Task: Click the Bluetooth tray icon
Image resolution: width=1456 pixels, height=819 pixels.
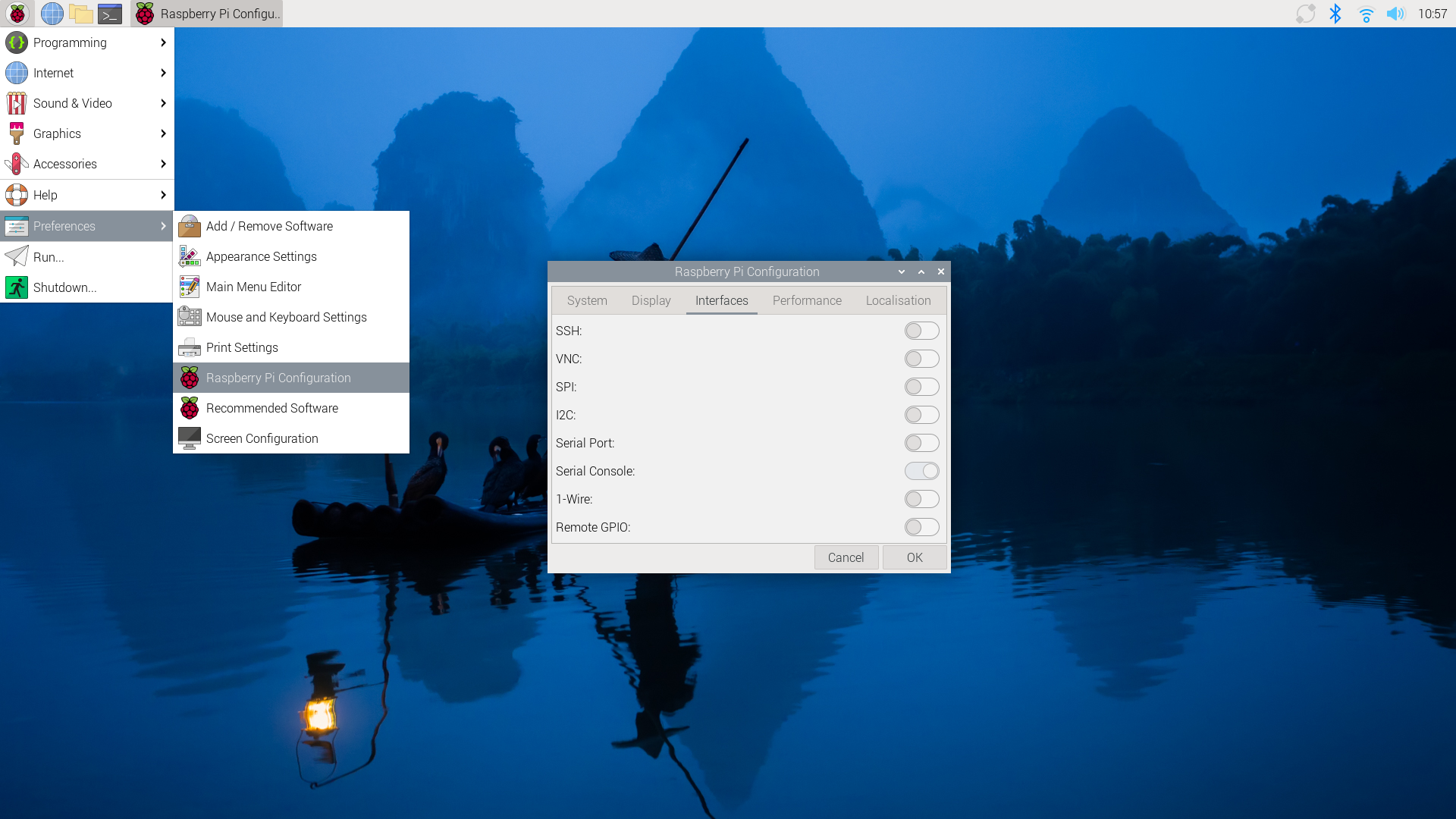Action: click(1335, 14)
